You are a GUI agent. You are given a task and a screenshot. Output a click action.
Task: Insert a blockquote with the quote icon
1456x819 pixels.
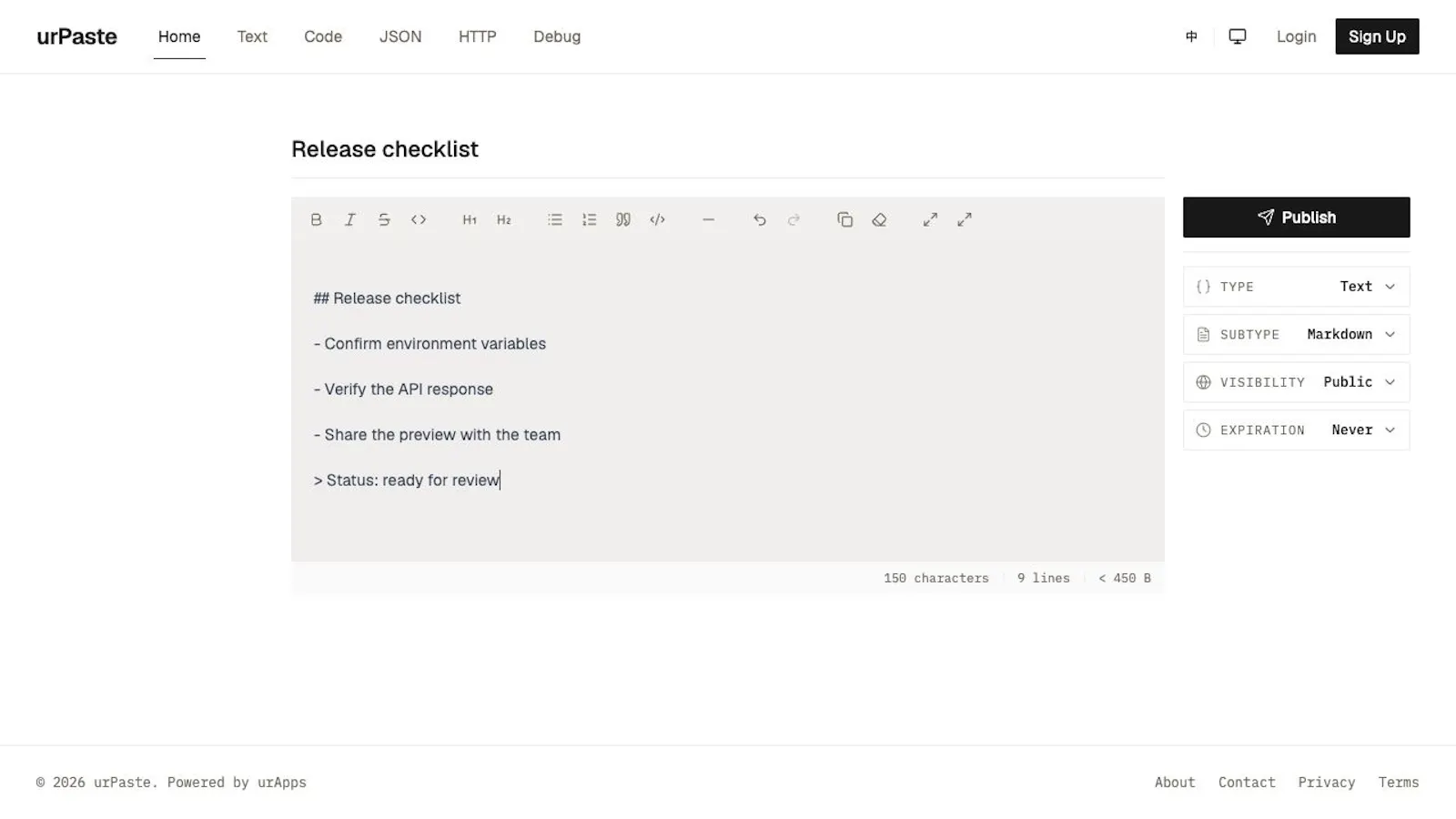[x=623, y=219]
